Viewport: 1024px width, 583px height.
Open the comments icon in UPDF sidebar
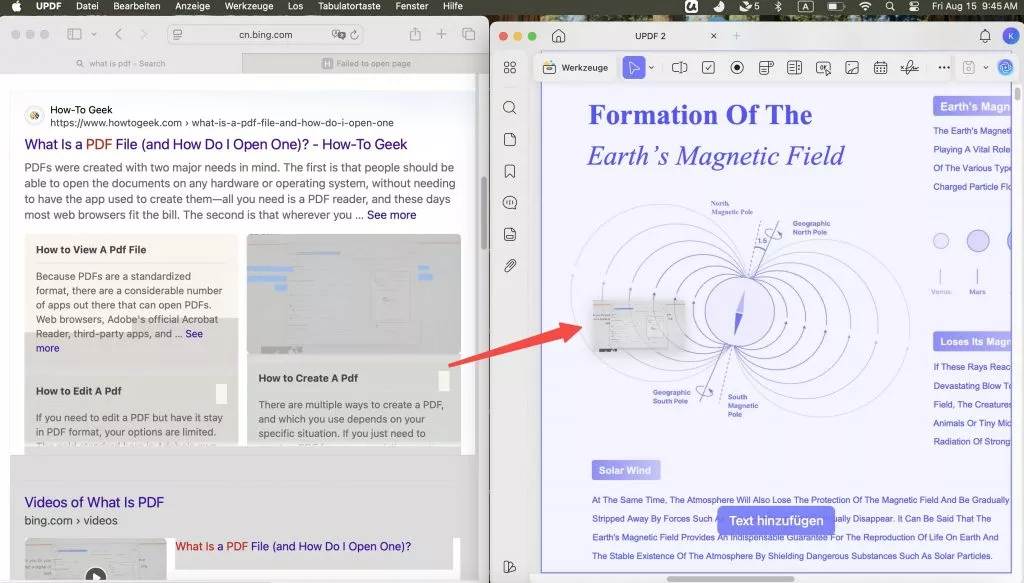point(510,203)
